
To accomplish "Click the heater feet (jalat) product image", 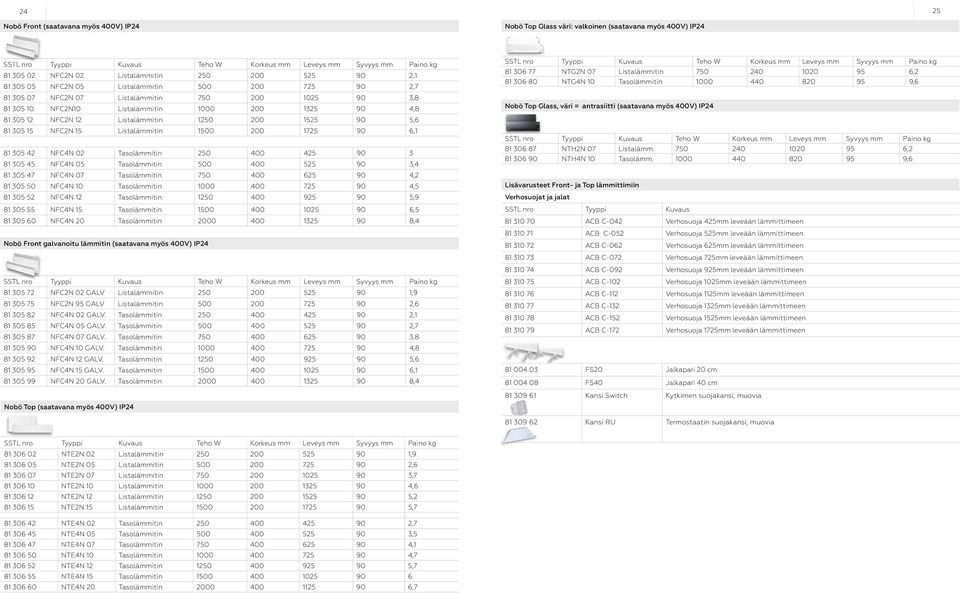I will coord(534,352).
